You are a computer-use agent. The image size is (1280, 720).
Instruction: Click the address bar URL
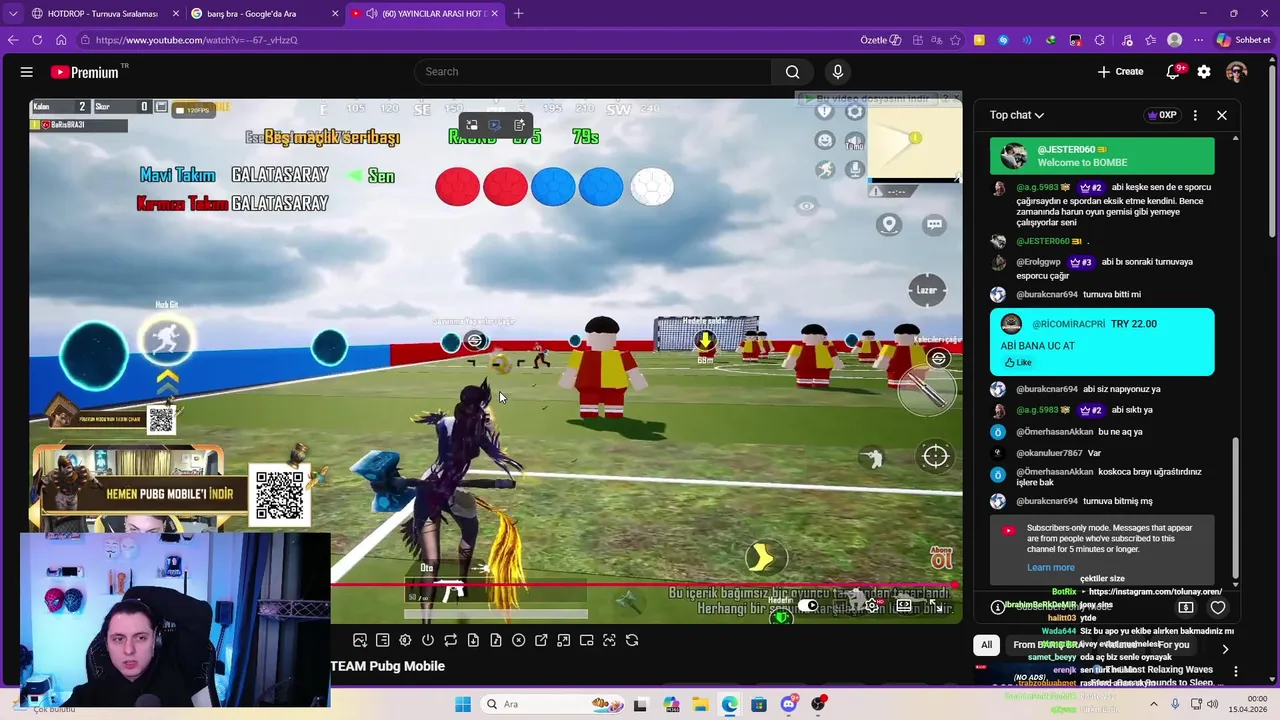pos(197,40)
